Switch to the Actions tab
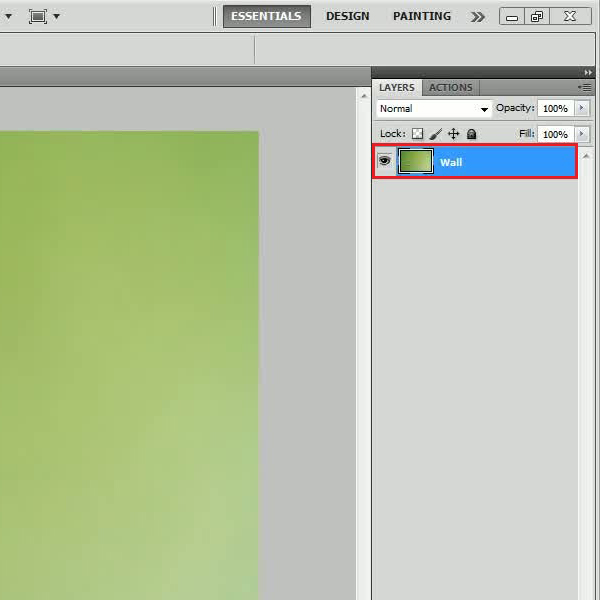 click(x=450, y=88)
